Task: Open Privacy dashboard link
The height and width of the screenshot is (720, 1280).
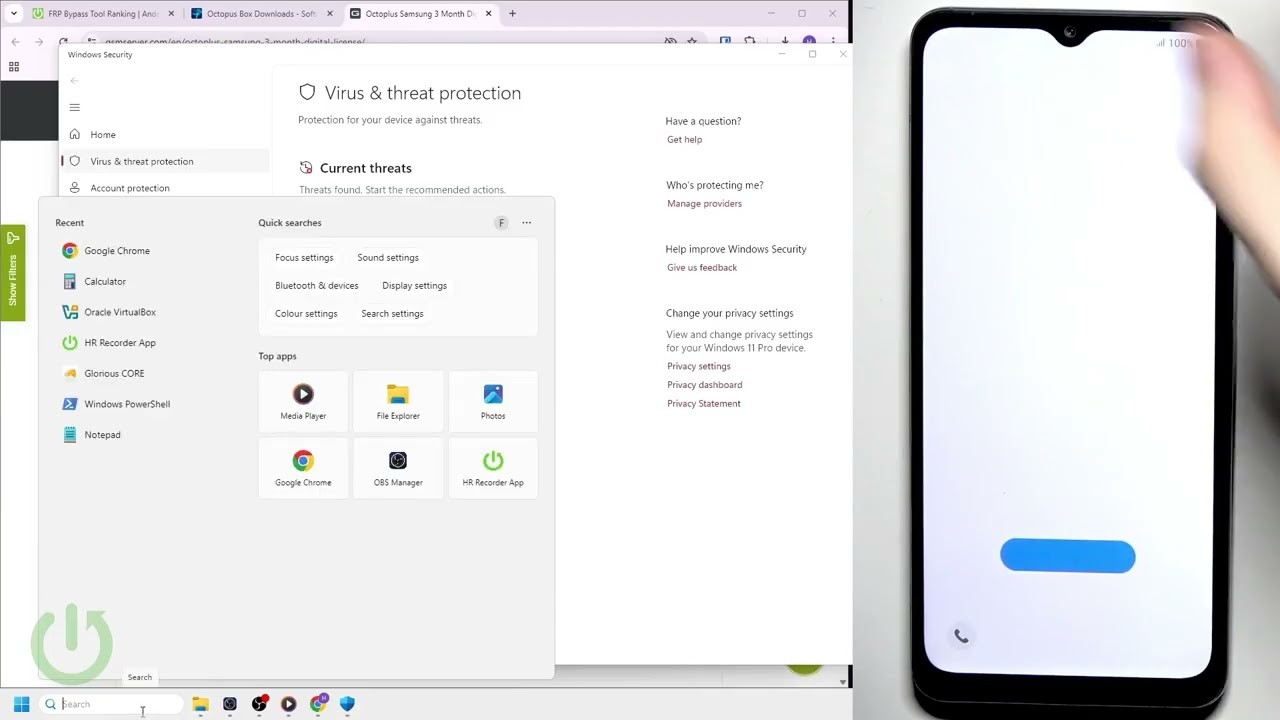Action: tap(705, 385)
